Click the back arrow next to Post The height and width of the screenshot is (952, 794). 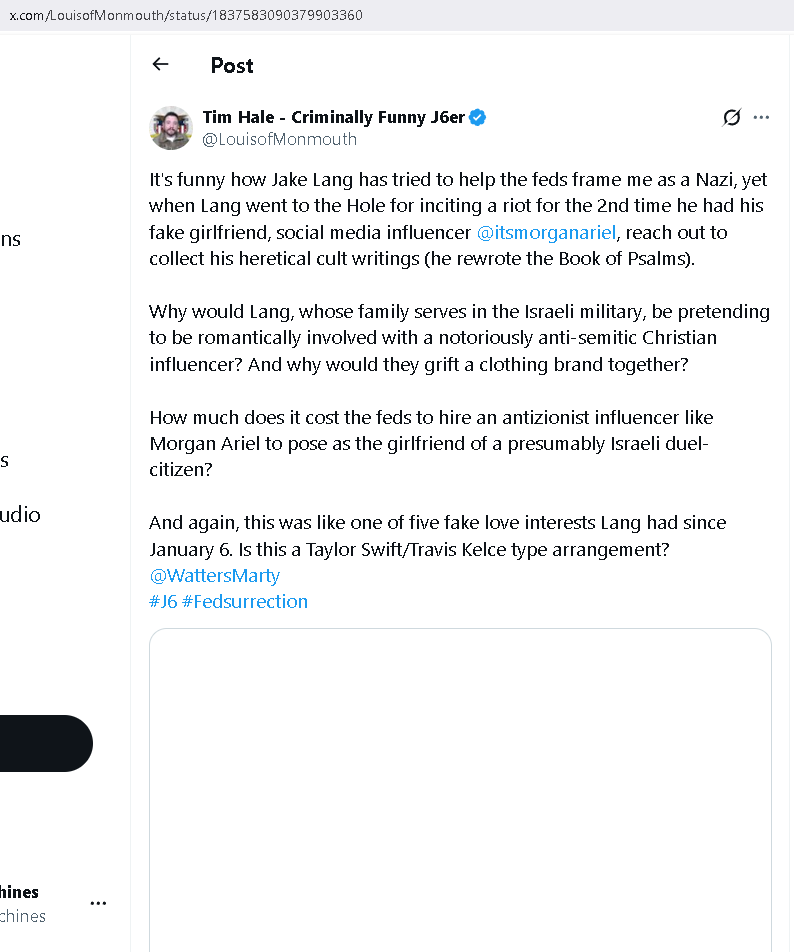click(160, 65)
